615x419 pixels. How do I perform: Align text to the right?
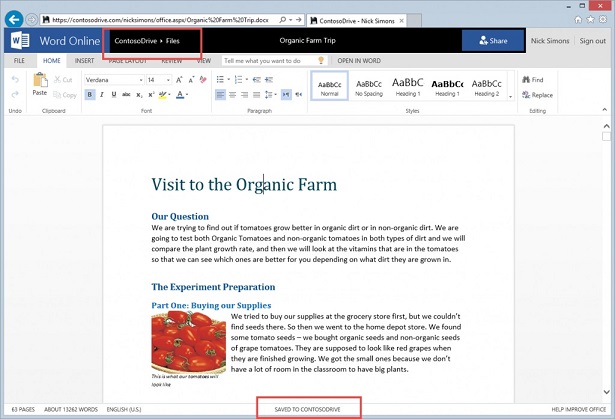coord(244,95)
